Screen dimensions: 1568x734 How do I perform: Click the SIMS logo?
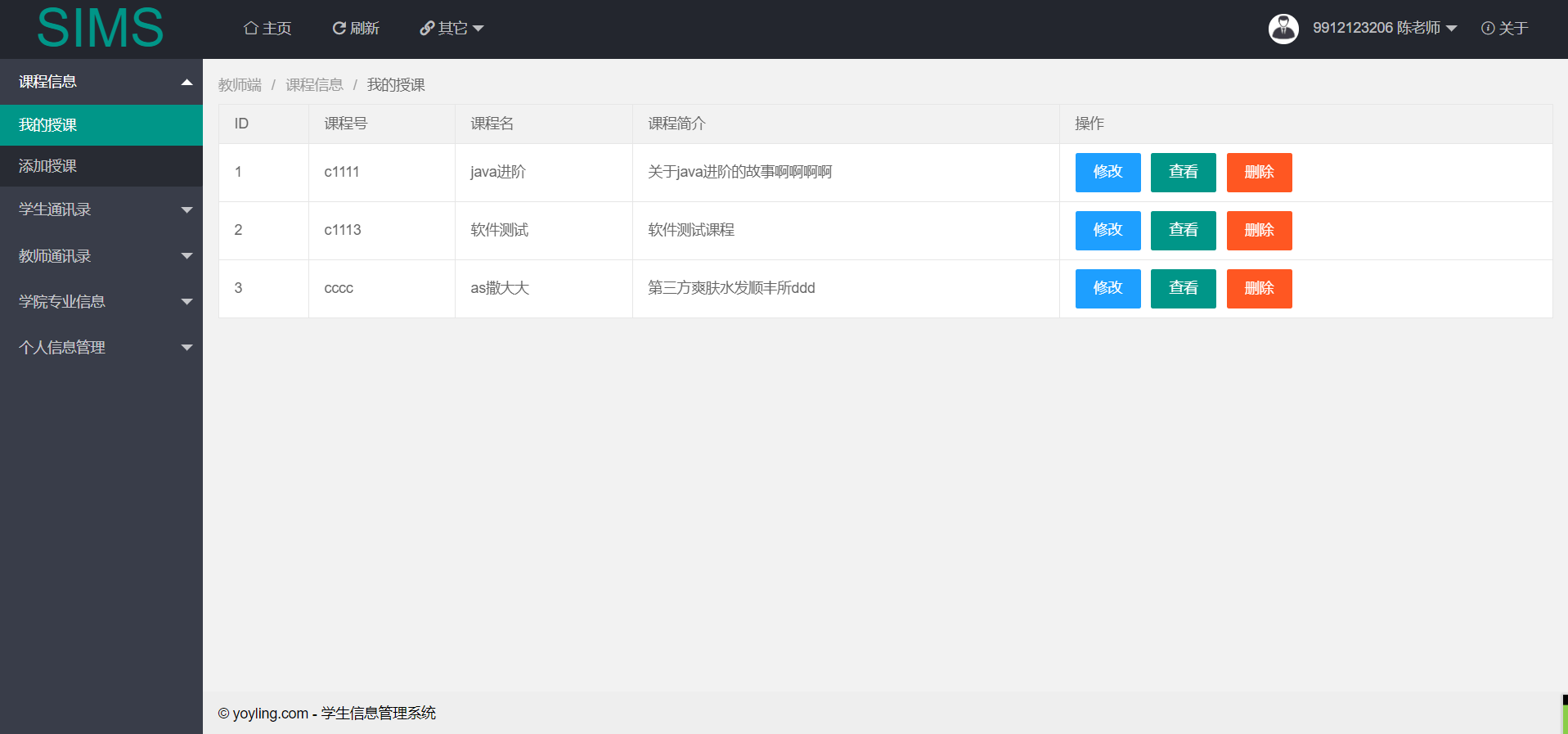[x=101, y=28]
